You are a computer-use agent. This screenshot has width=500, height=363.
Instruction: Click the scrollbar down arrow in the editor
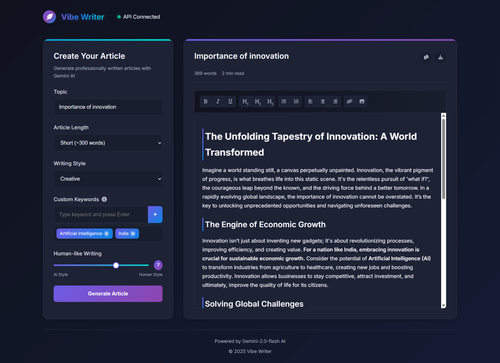click(x=443, y=306)
